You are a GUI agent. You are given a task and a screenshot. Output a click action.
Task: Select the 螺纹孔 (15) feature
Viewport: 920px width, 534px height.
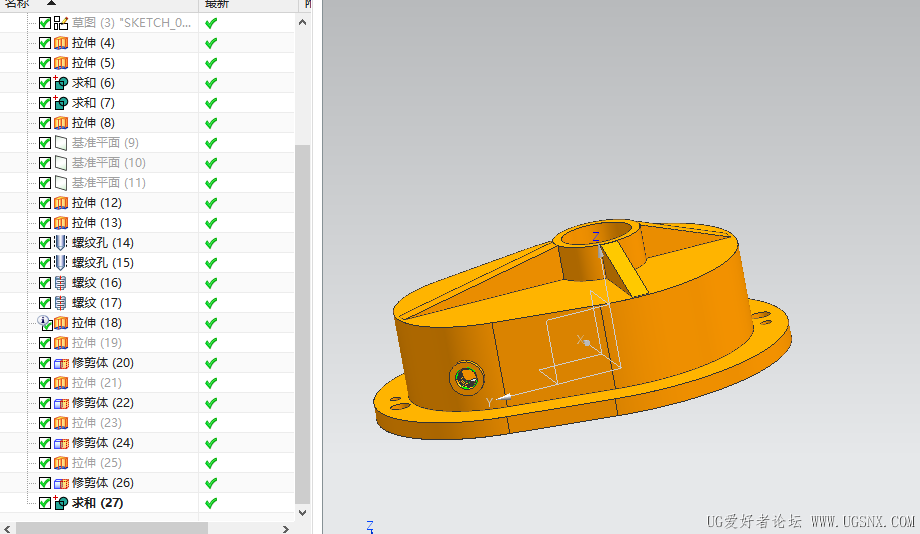click(x=103, y=263)
